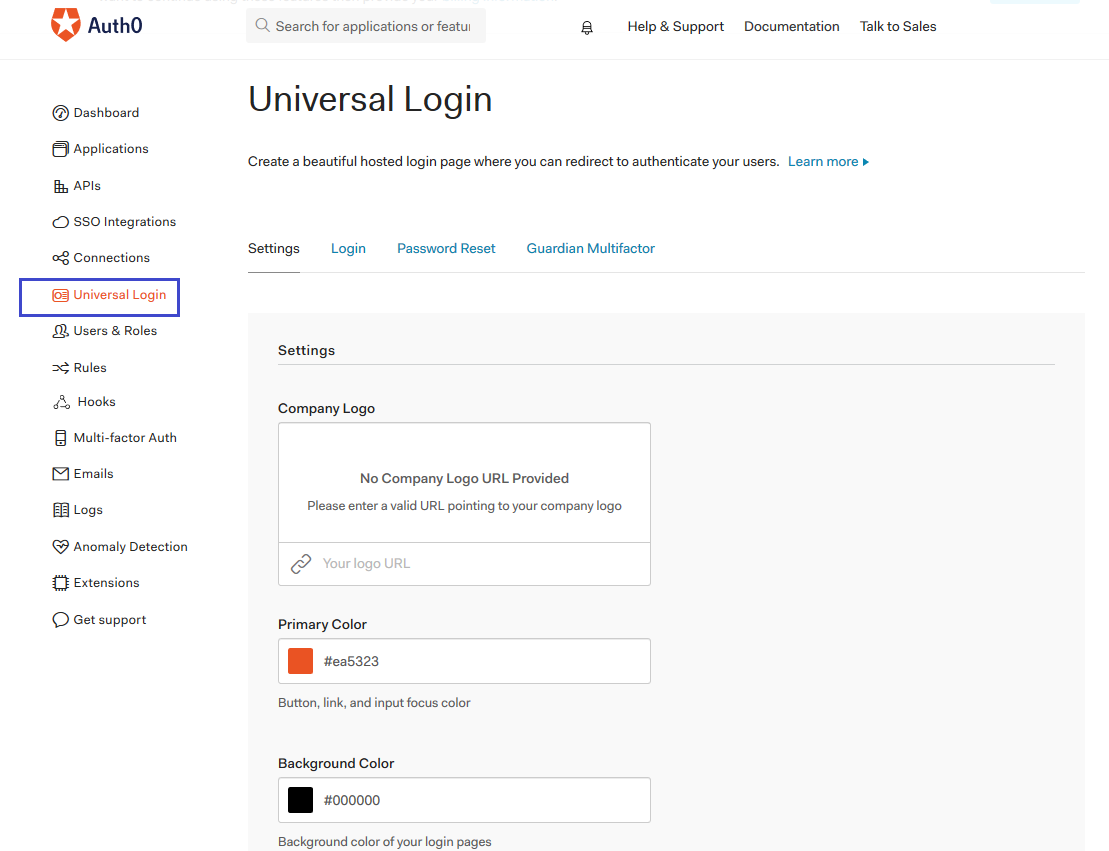
Task: Click the SSO Integrations cloud icon
Action: pyautogui.click(x=61, y=222)
